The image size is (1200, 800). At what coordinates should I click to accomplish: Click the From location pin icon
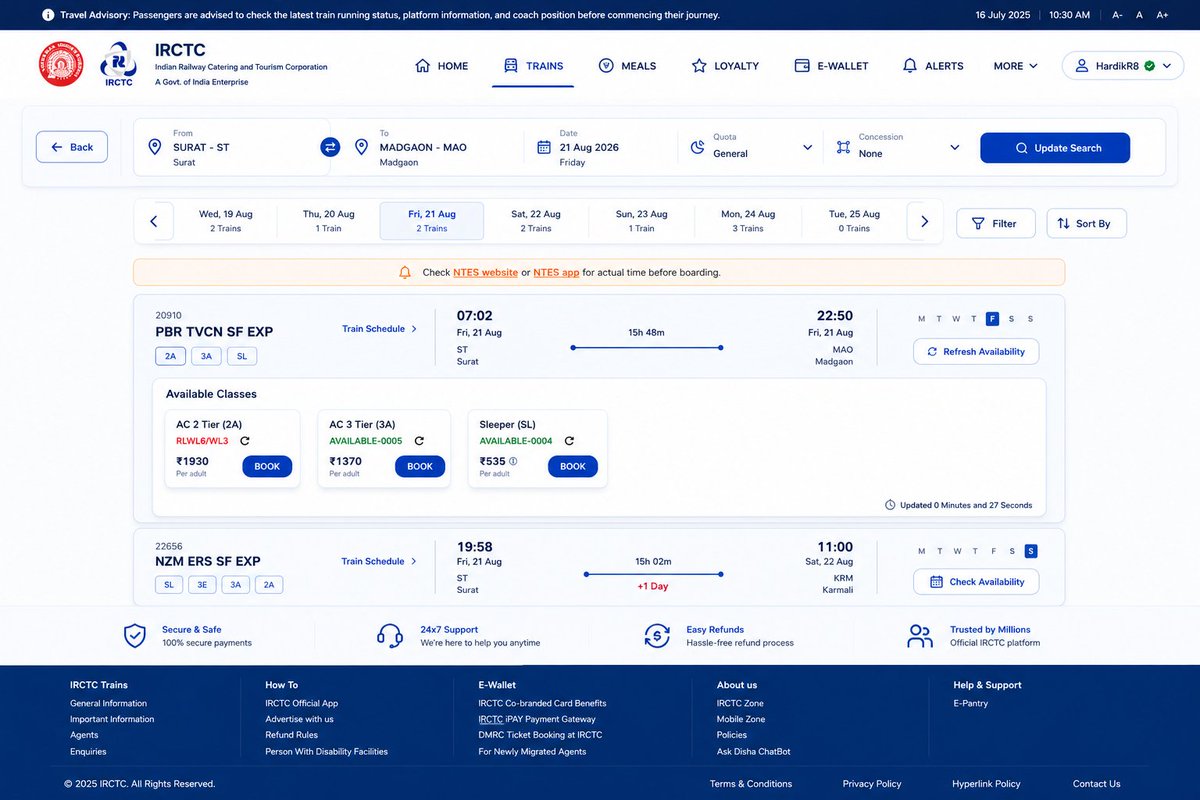pos(154,147)
